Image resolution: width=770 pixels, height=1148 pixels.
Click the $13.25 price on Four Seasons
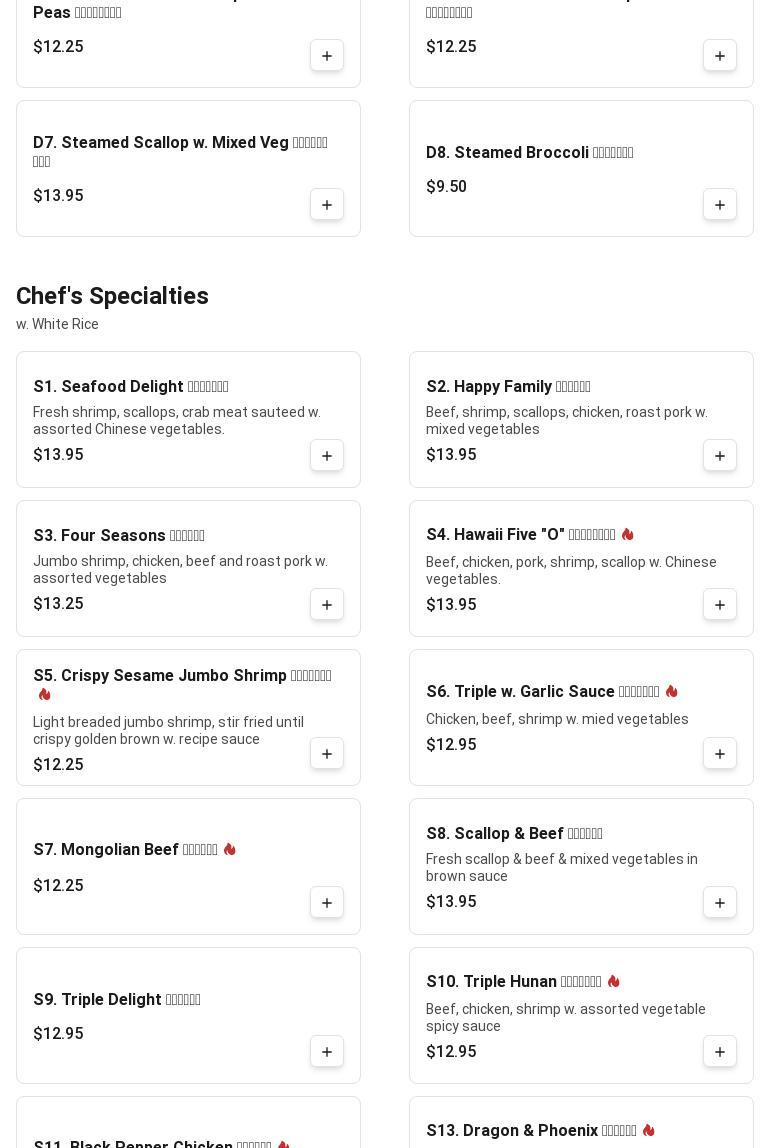[59, 603]
